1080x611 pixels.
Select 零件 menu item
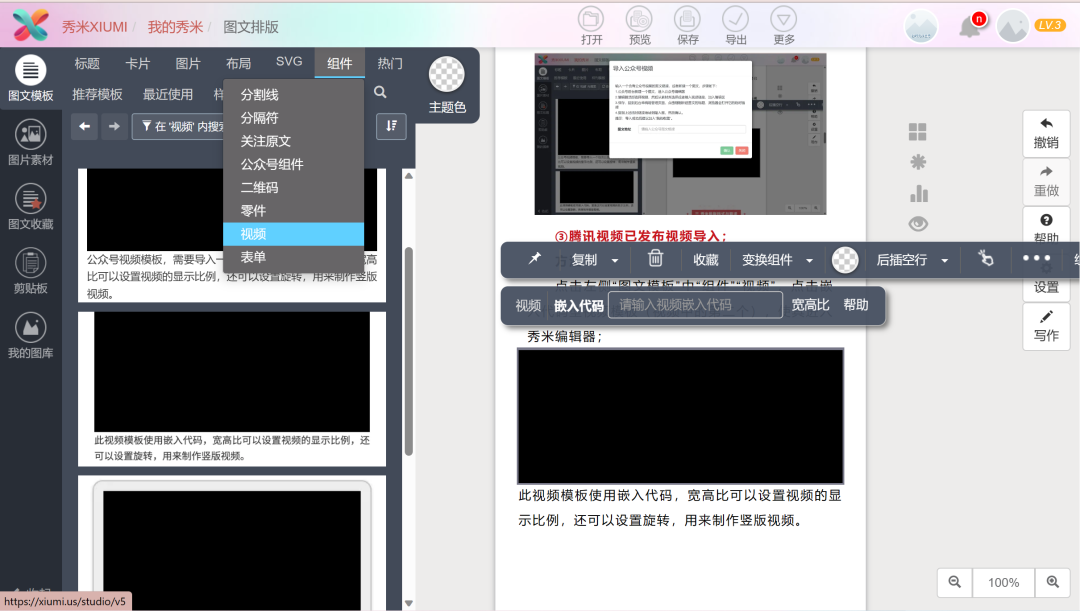pyautogui.click(x=293, y=211)
